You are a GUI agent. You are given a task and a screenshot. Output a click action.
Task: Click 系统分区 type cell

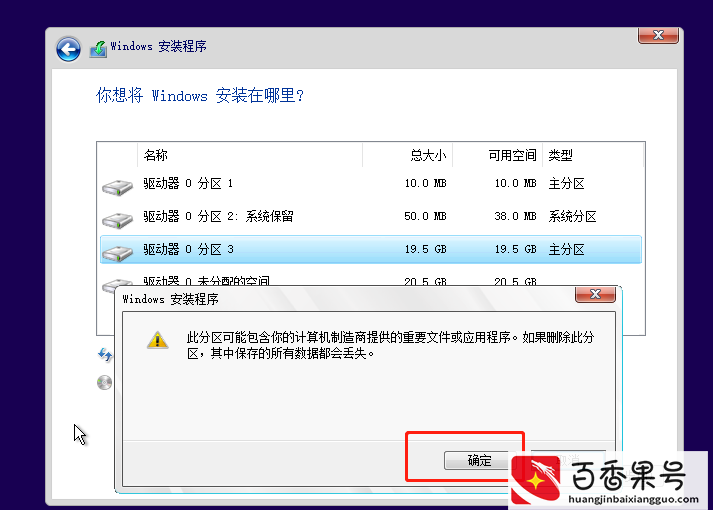[x=572, y=216]
